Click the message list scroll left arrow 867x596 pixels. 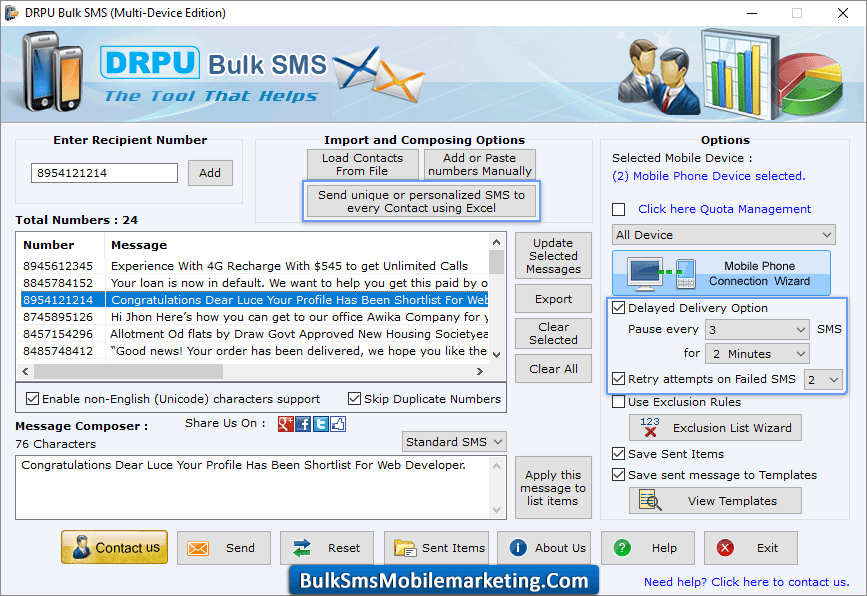coord(25,372)
